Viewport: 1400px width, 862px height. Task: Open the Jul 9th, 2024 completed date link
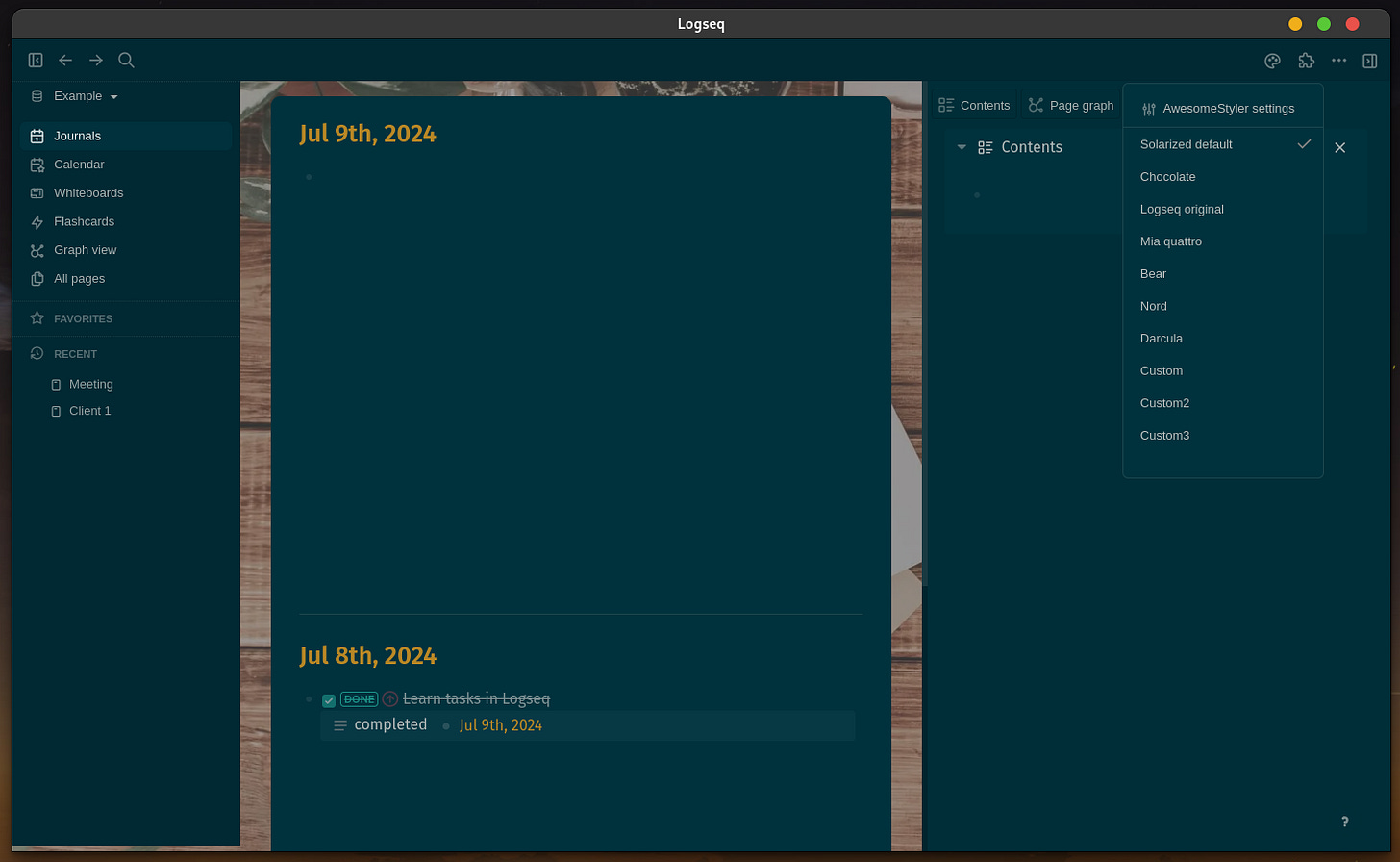pos(501,725)
